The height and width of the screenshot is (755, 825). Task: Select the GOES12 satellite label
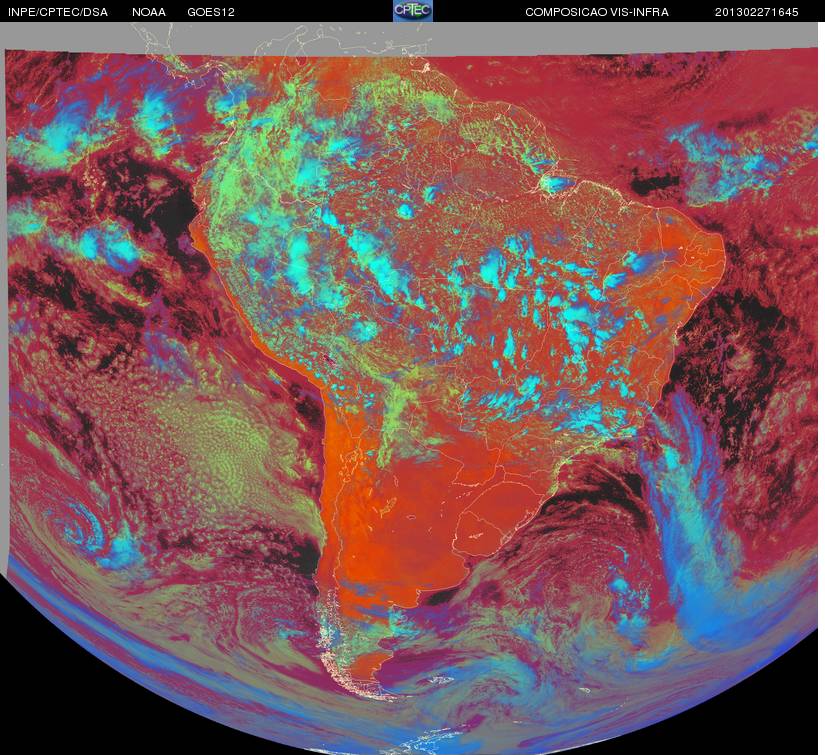[x=211, y=12]
